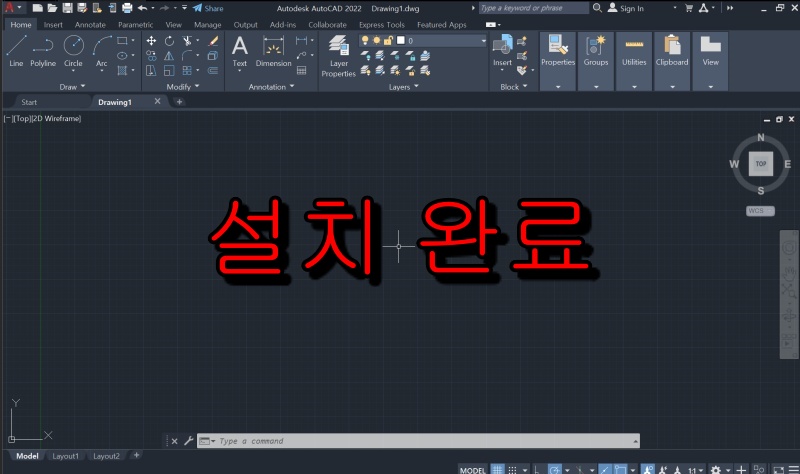Click the Table icon in Annotation
Screen dimensions: 800x474
pyautogui.click(x=302, y=70)
